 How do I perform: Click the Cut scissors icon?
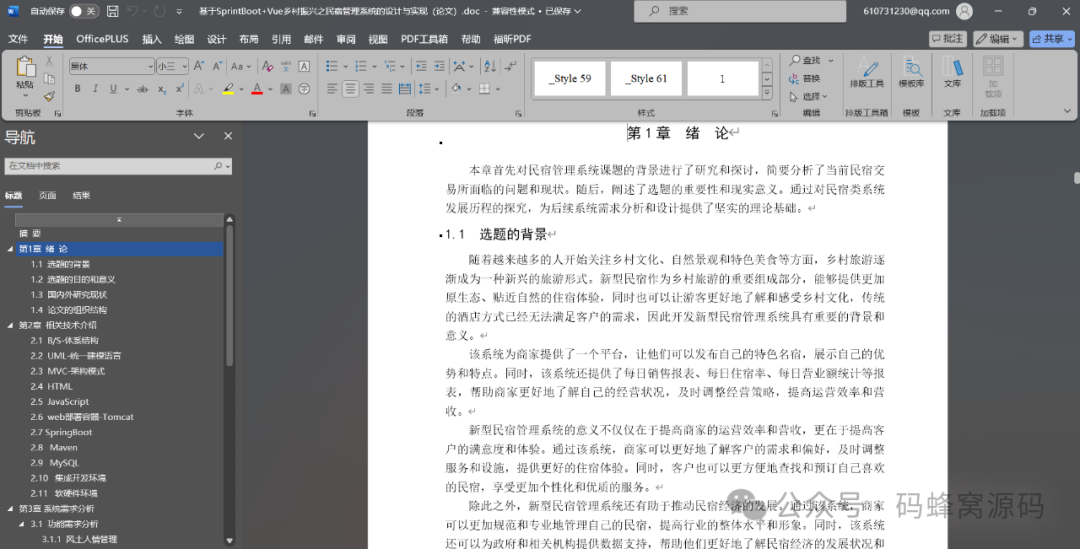pyautogui.click(x=49, y=61)
